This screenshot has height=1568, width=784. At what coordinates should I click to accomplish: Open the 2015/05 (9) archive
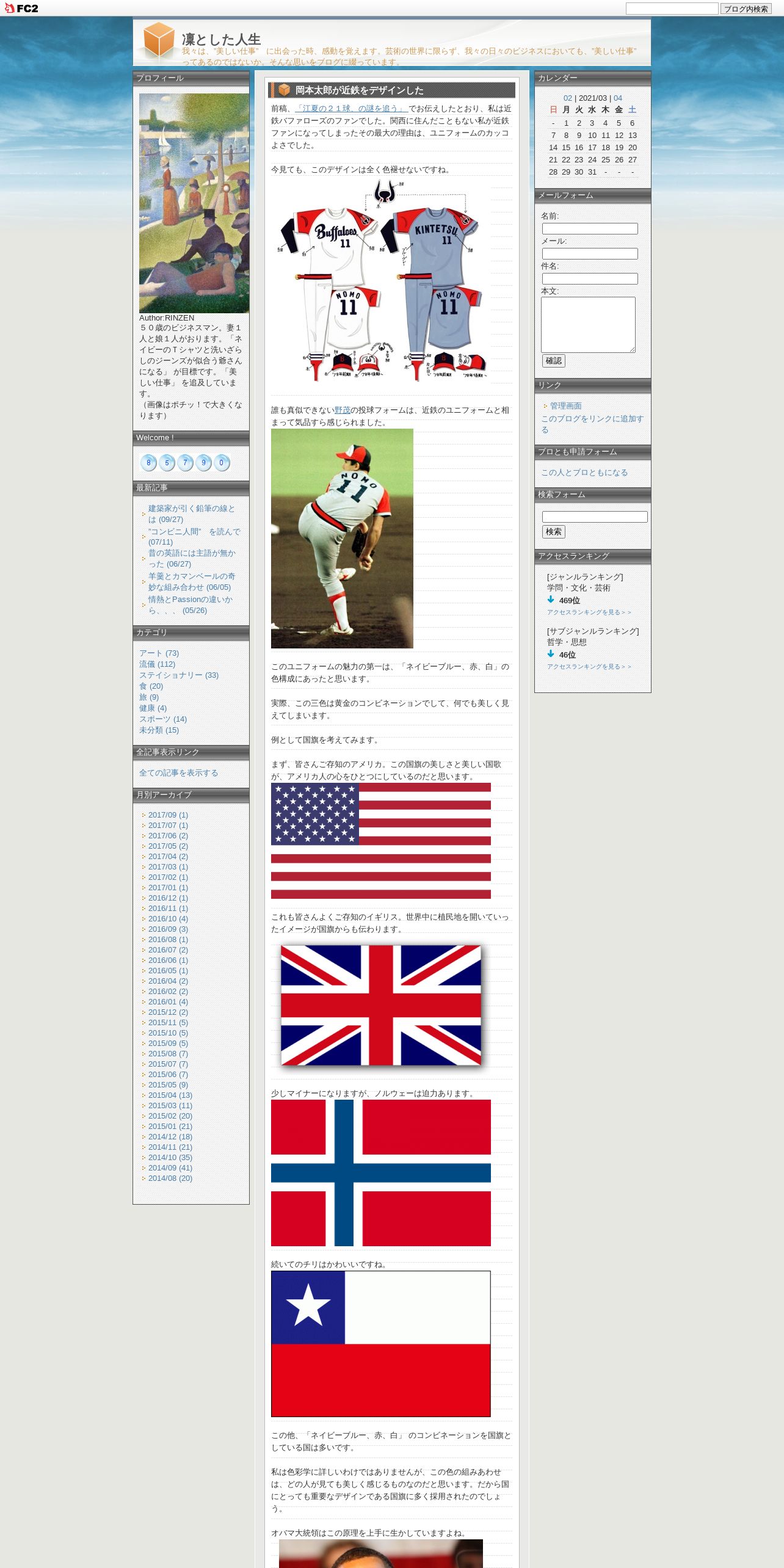pos(168,1085)
